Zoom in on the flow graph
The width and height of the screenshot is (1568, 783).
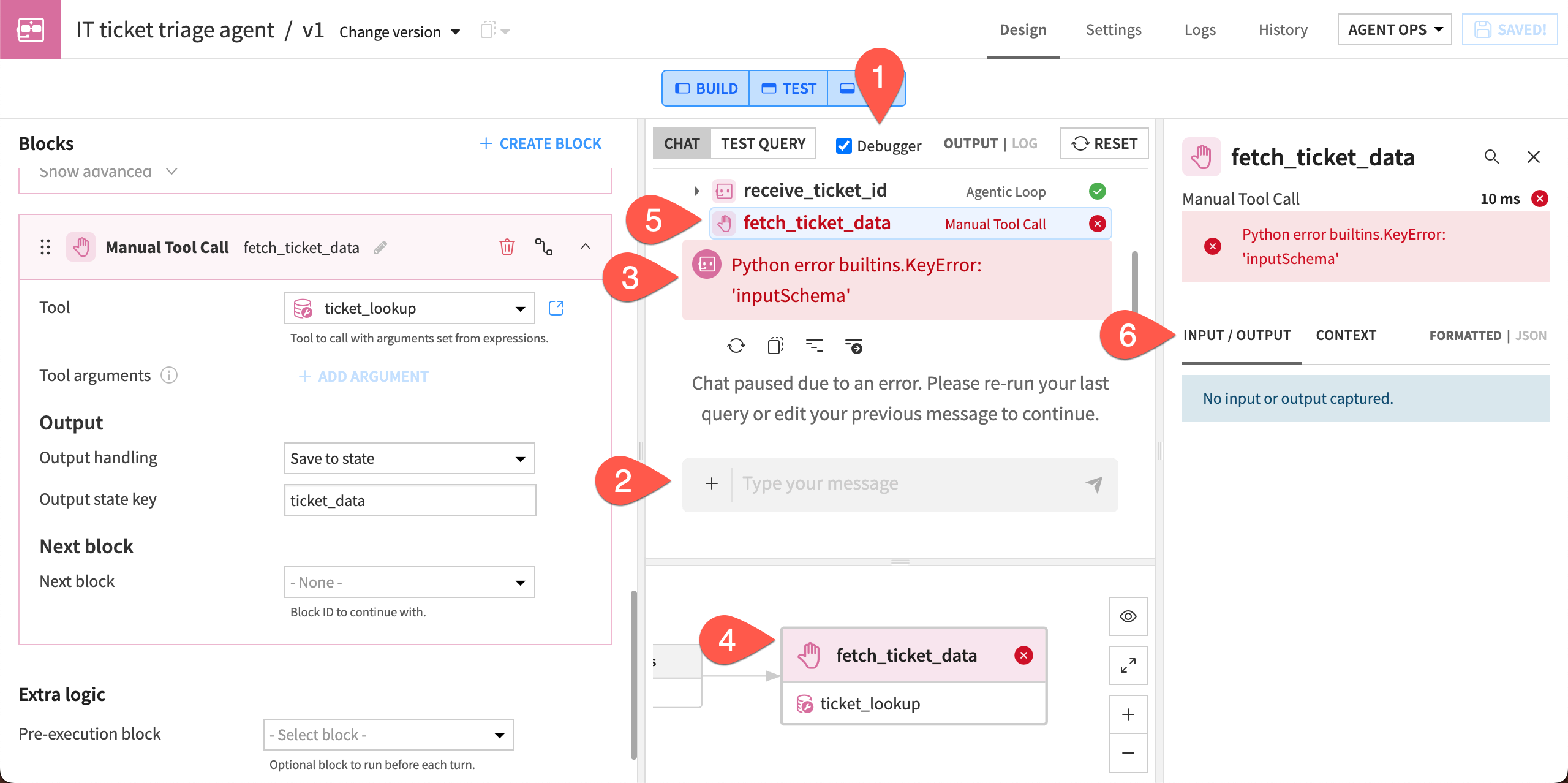coord(1128,714)
